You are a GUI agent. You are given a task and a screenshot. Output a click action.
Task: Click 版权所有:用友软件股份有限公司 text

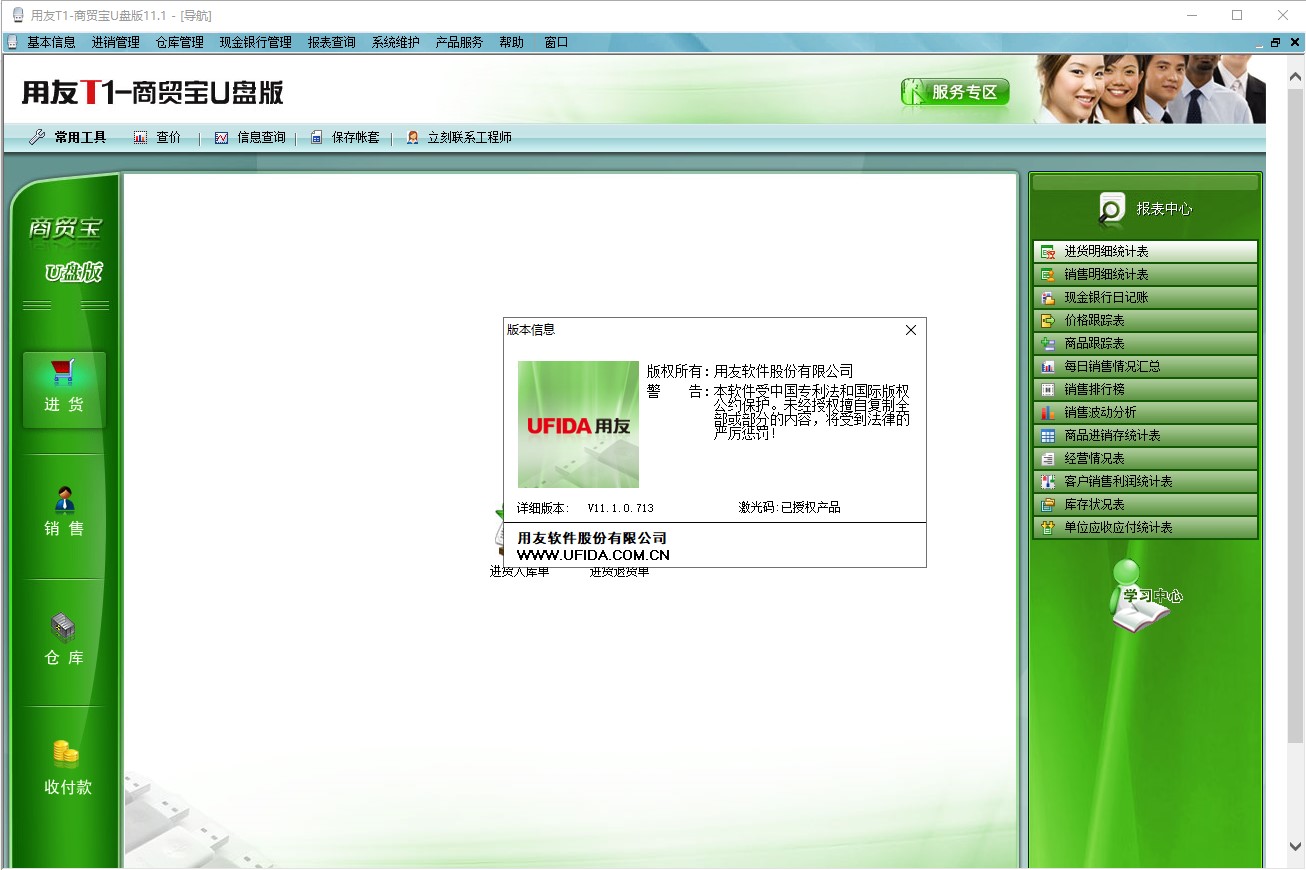tap(750, 371)
